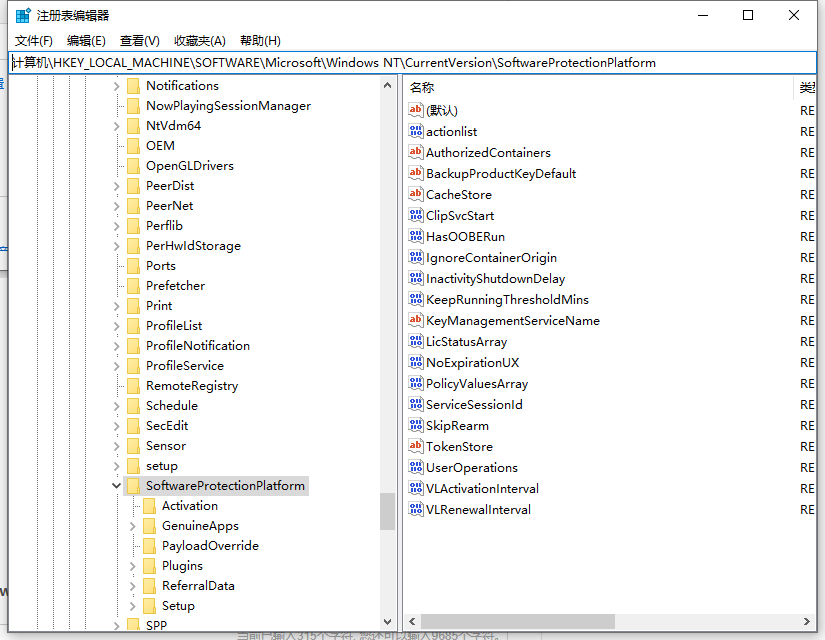Open the 文件(F) menu
Image resolution: width=825 pixels, height=640 pixels.
tap(34, 41)
